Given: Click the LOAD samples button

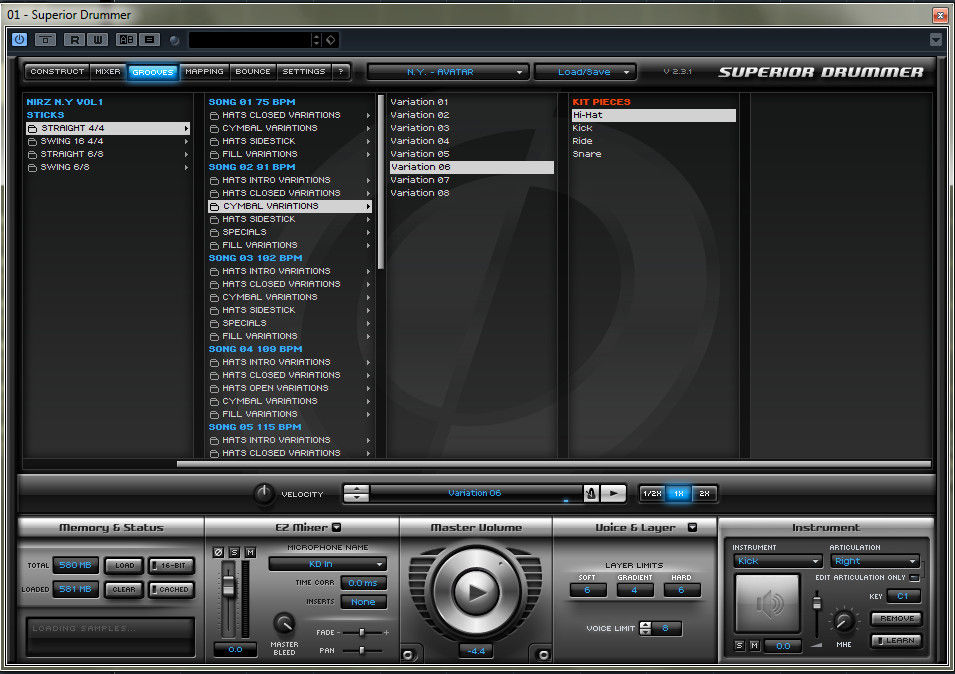Looking at the screenshot, I should [x=124, y=566].
